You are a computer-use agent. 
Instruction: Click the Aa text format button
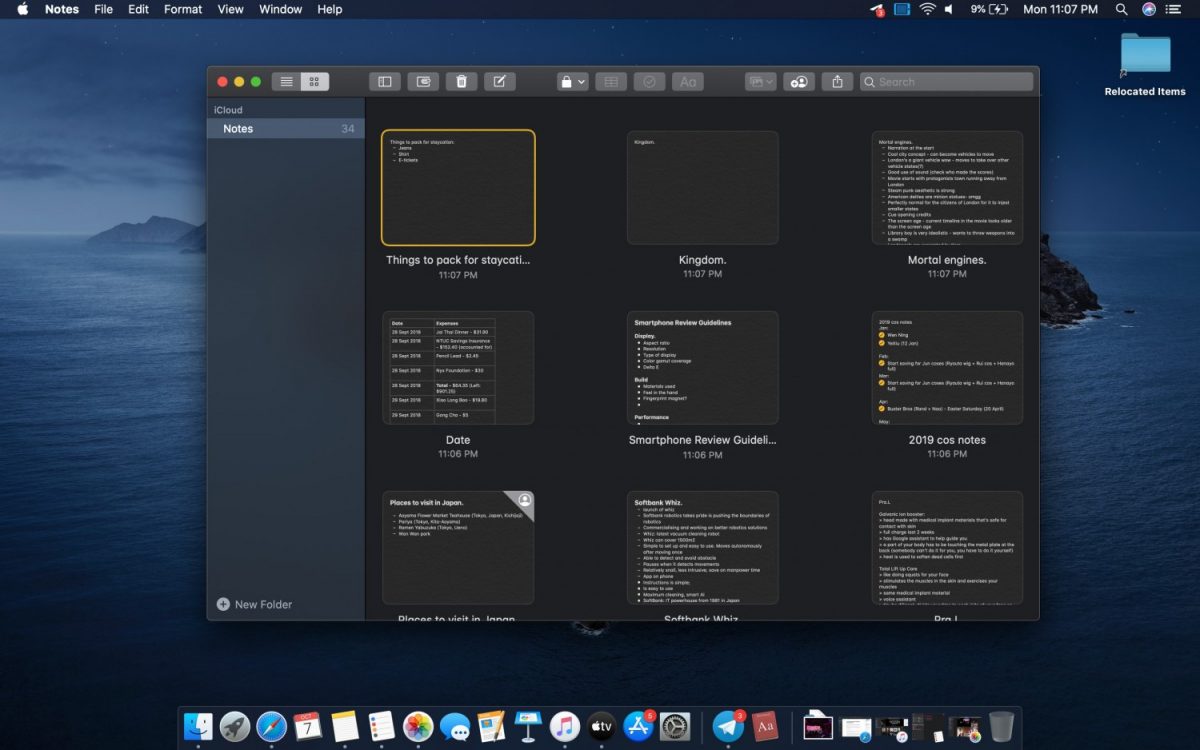pos(688,82)
